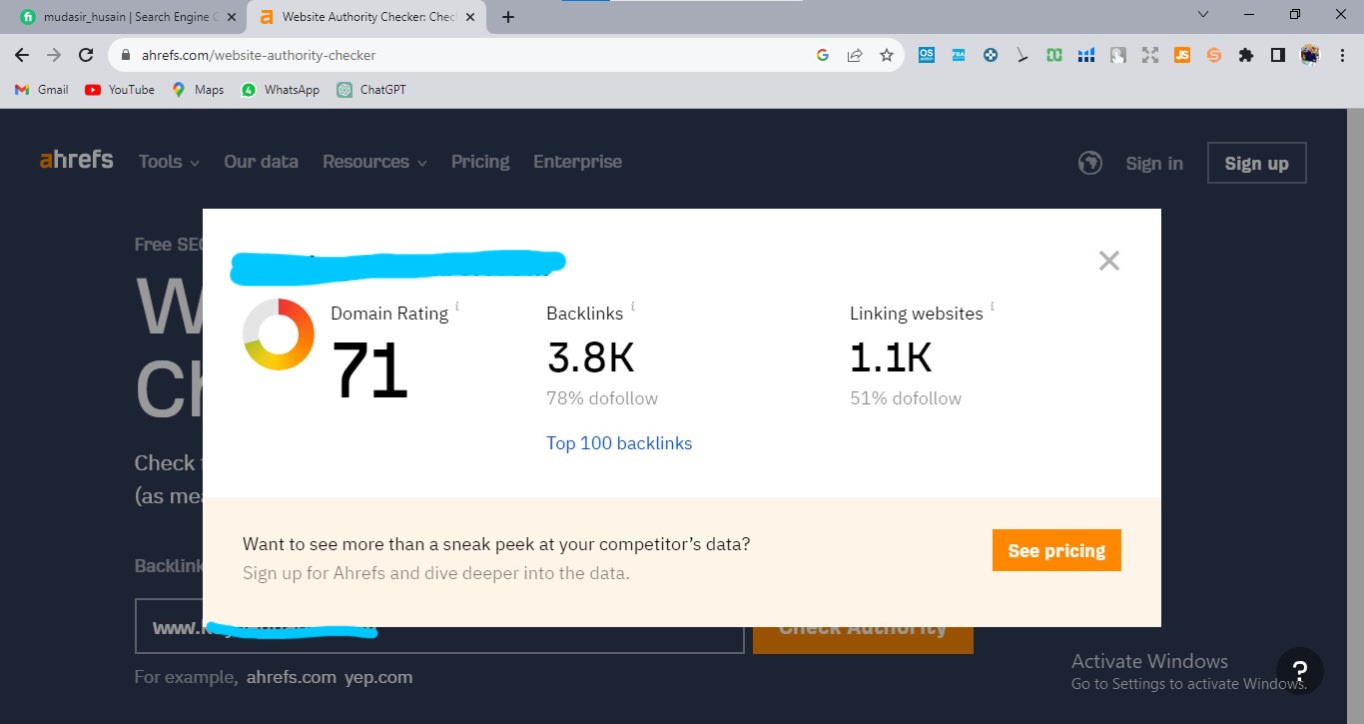1364x724 pixels.
Task: Bookmark this page using the star icon
Action: click(886, 56)
